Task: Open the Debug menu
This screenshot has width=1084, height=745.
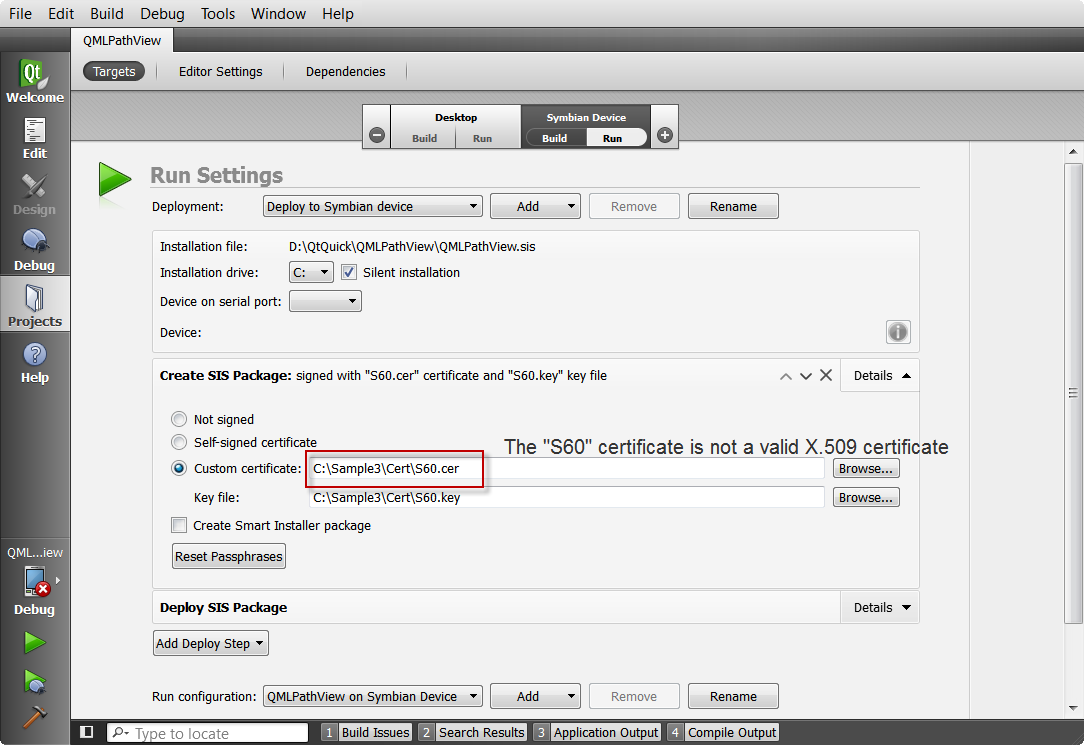Action: point(162,14)
